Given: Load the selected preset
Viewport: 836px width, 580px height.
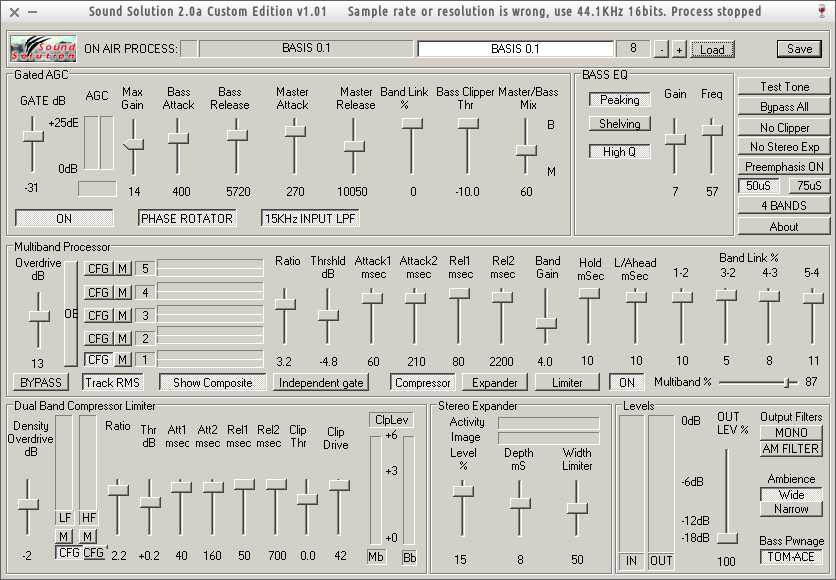Looking at the screenshot, I should tap(712, 50).
